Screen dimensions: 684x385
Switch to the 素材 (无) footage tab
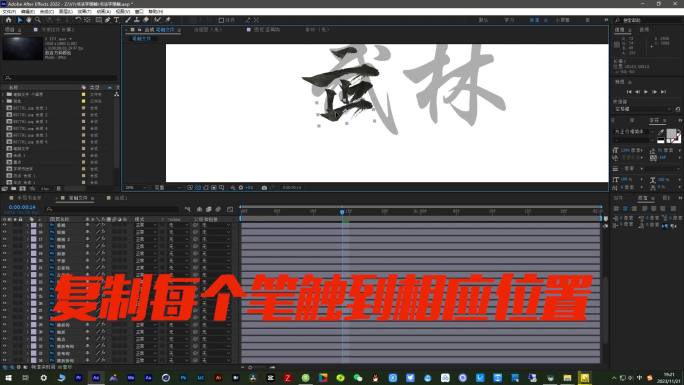click(317, 30)
